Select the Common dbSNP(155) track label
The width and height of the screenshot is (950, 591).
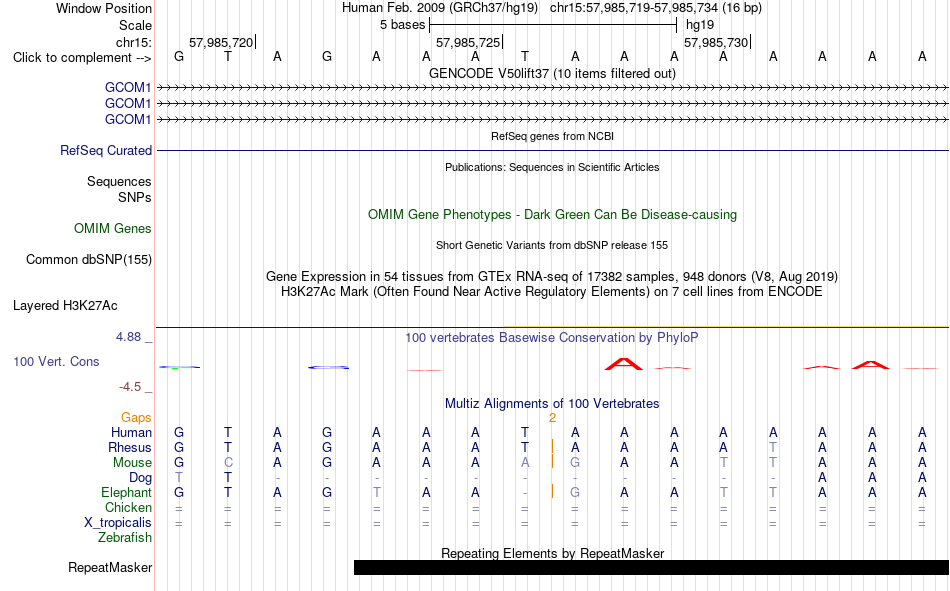click(89, 259)
